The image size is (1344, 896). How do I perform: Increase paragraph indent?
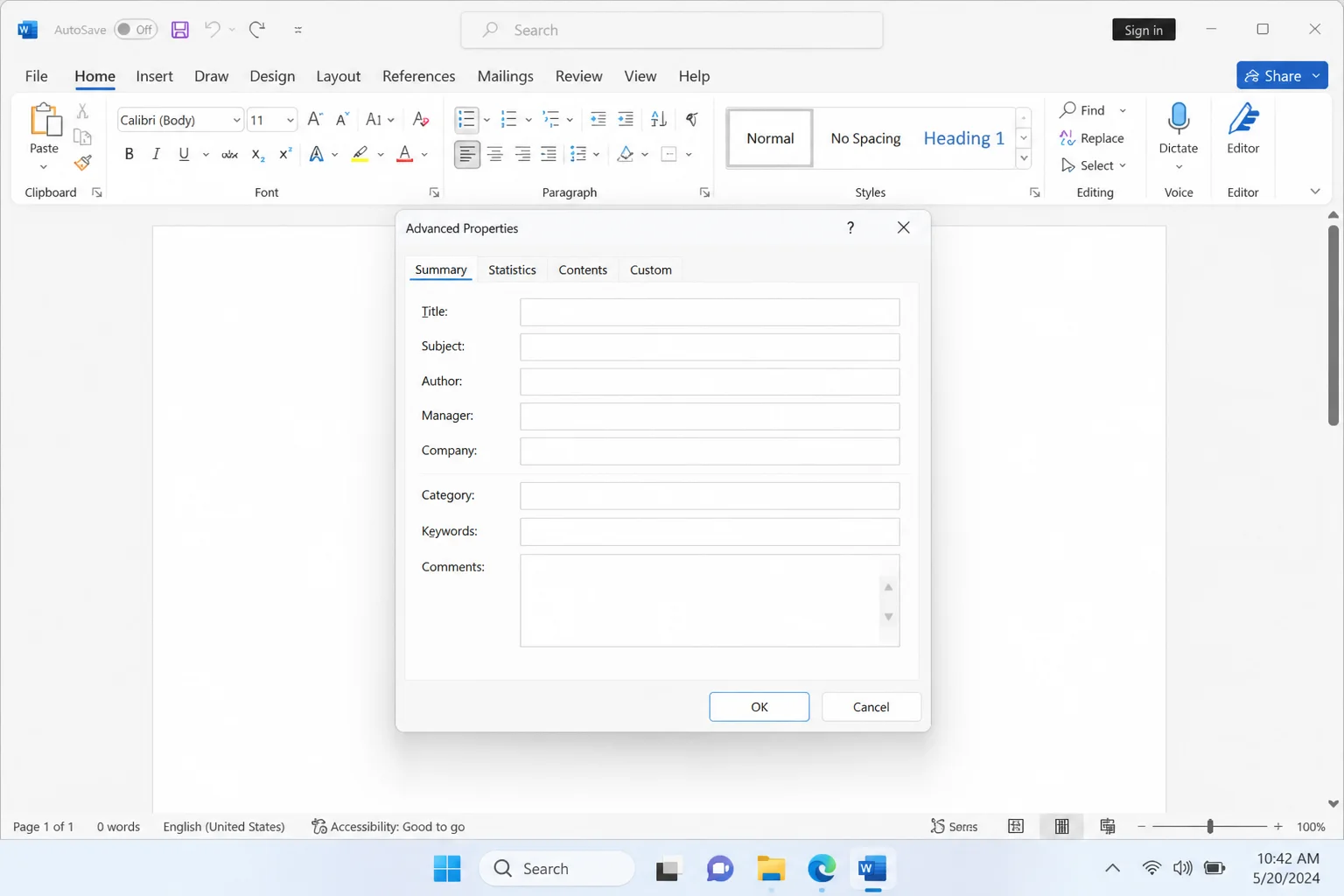(626, 119)
